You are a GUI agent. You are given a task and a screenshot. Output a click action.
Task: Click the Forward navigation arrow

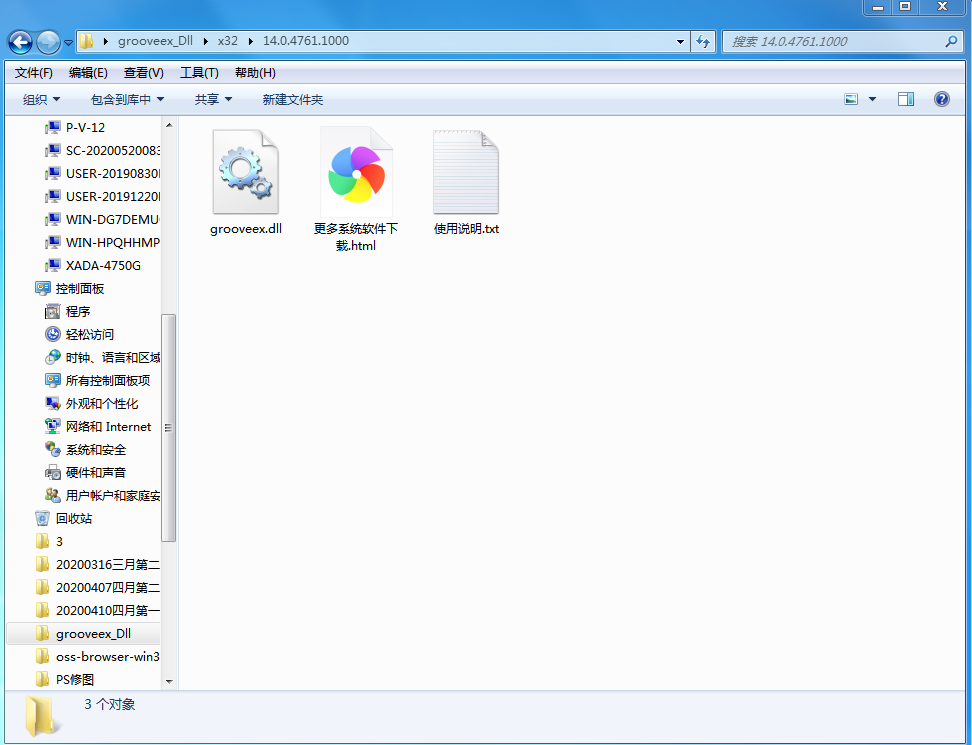48,42
